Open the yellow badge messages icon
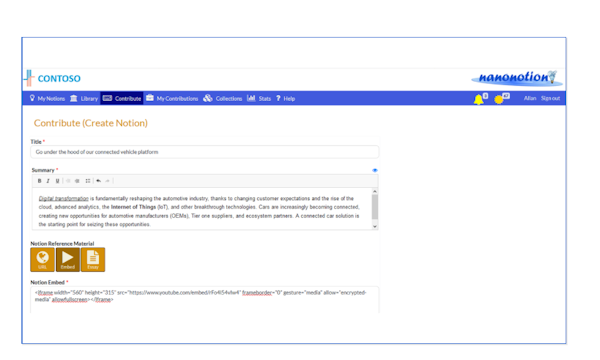This screenshot has width=600, height=360. coord(499,99)
